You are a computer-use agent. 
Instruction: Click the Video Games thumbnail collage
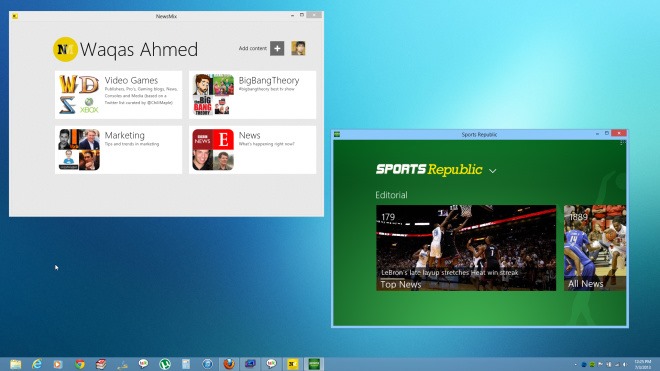[x=79, y=95]
